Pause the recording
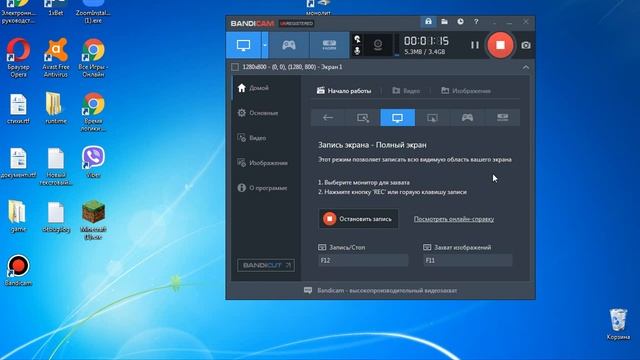The width and height of the screenshot is (640, 360). 474,45
